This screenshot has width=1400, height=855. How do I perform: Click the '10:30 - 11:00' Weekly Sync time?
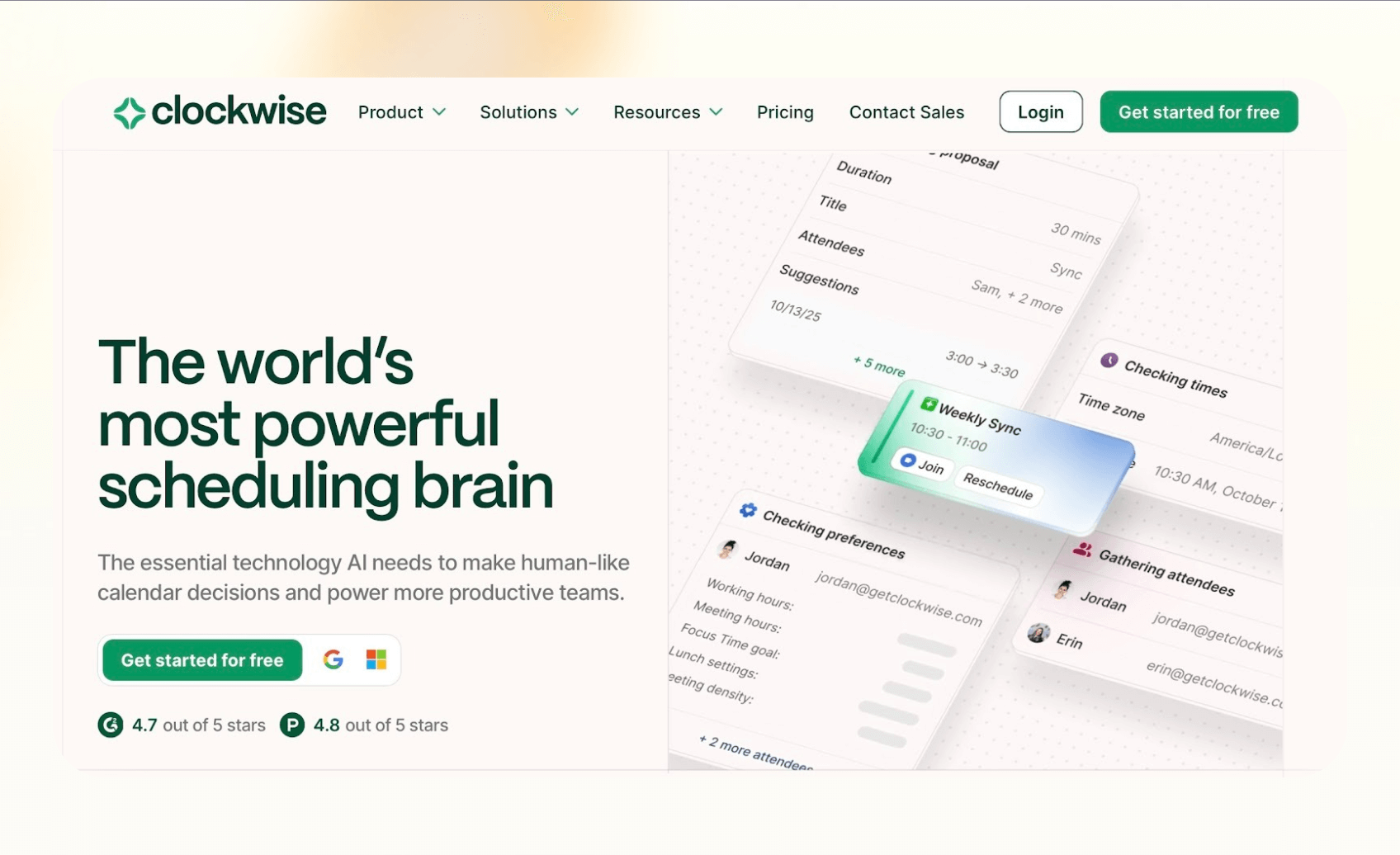click(948, 437)
